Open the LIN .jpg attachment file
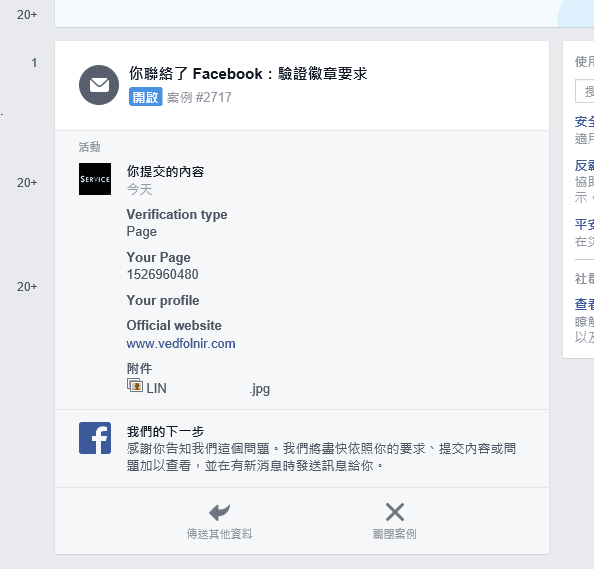This screenshot has width=594, height=569. (208, 388)
